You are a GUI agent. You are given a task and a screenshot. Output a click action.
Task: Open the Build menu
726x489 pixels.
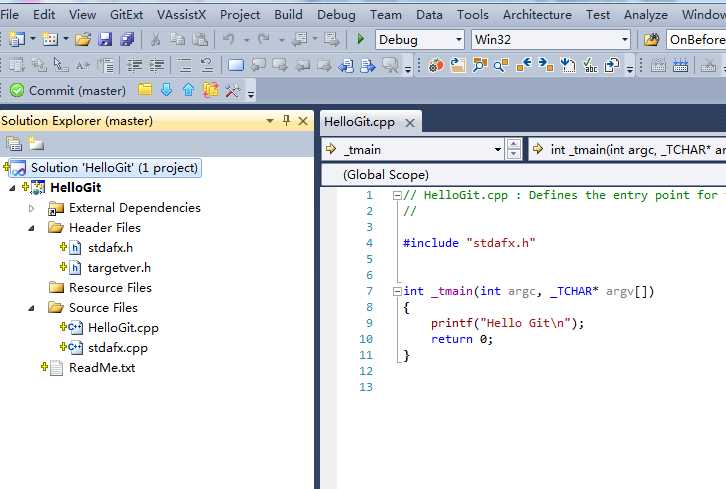click(288, 15)
